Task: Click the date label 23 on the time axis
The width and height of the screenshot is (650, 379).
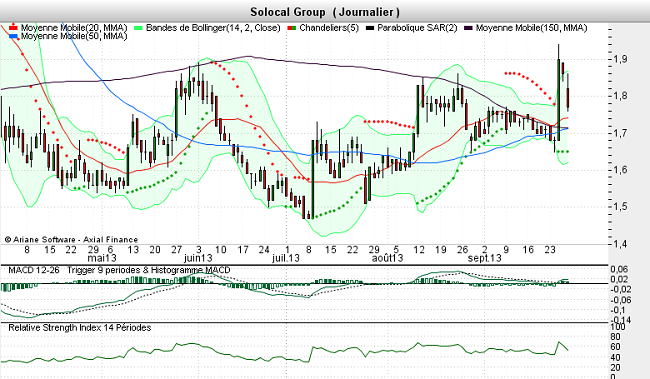Action: [x=550, y=250]
